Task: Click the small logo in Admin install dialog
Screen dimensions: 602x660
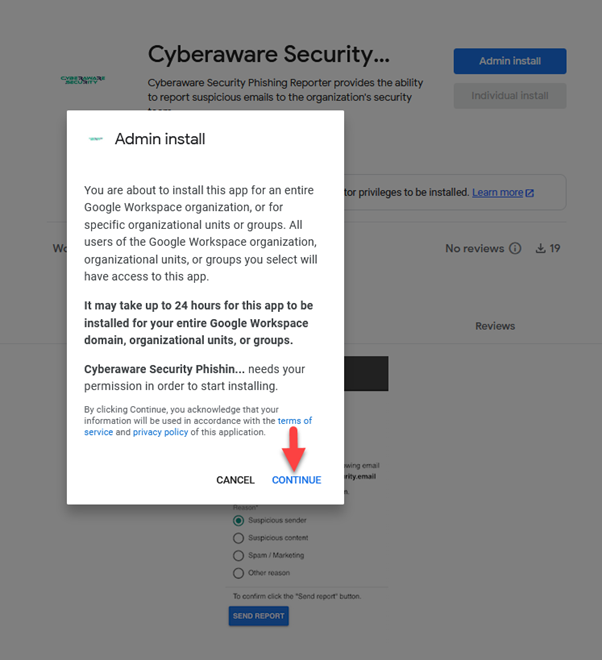Action: click(x=96, y=139)
